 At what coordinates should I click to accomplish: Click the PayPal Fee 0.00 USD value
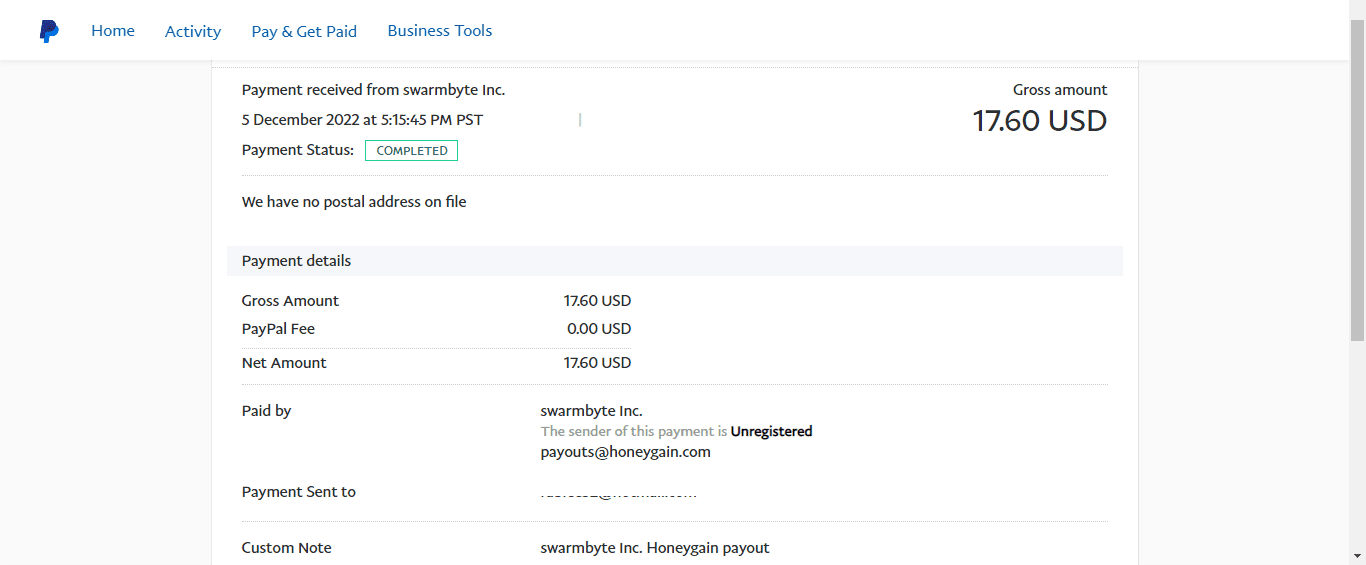(x=598, y=329)
